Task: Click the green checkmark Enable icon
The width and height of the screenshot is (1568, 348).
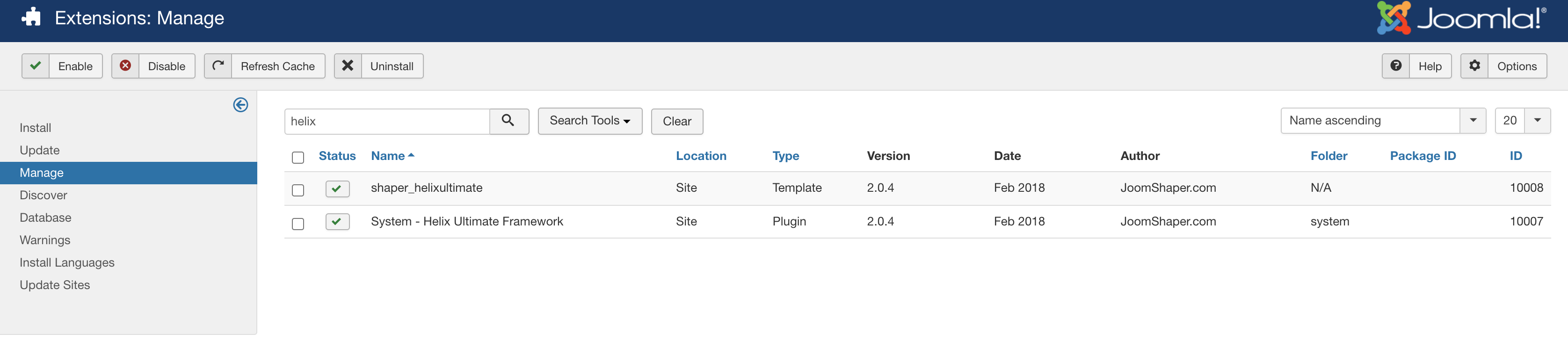Action: 36,65
